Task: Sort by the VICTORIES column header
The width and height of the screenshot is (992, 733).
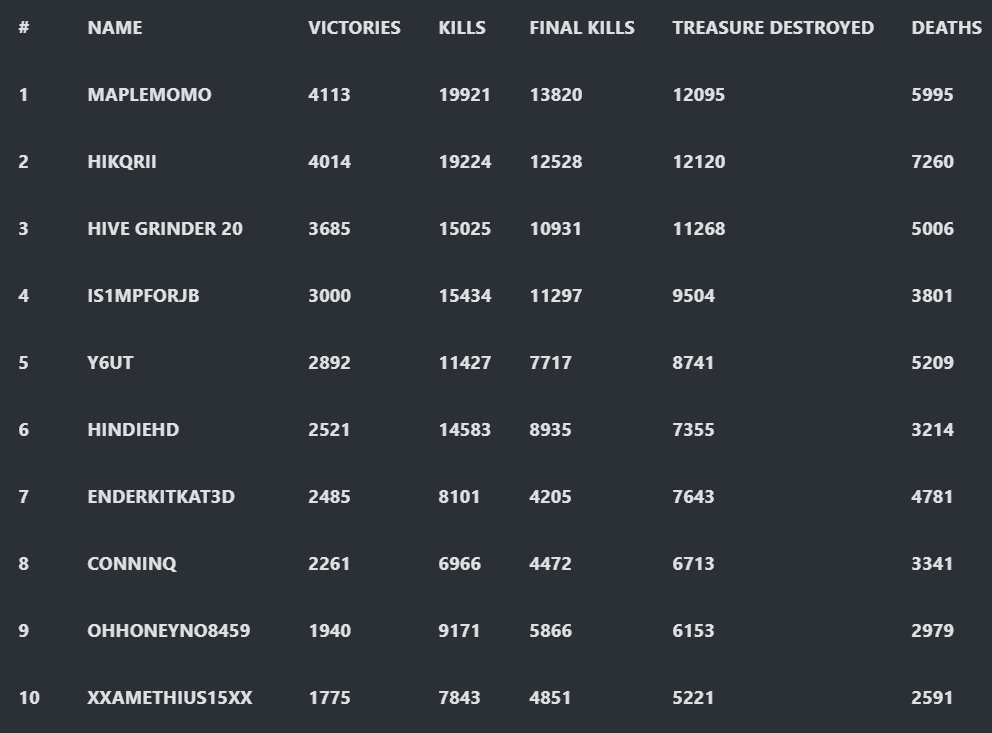Action: pos(354,28)
